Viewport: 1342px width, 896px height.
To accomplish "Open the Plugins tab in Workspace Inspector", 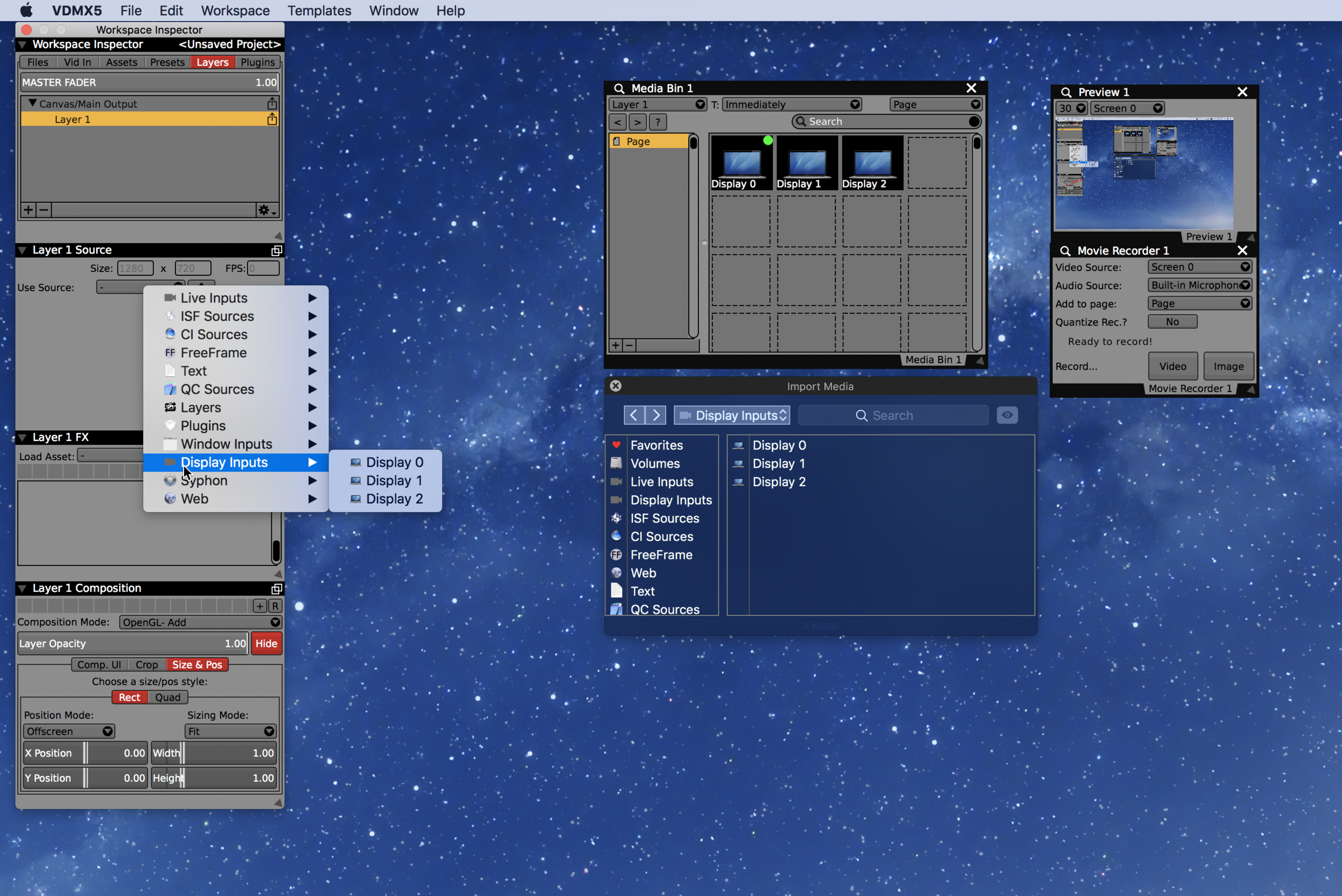I will click(258, 62).
